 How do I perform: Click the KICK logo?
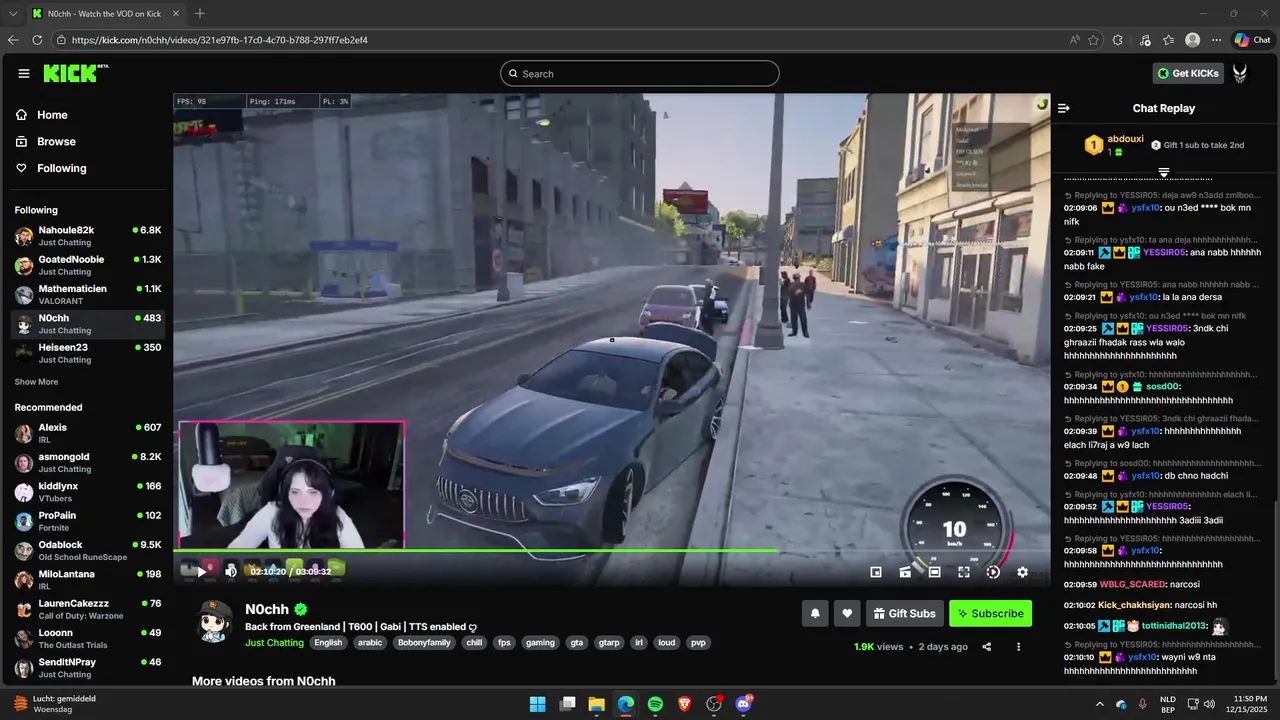(x=76, y=73)
